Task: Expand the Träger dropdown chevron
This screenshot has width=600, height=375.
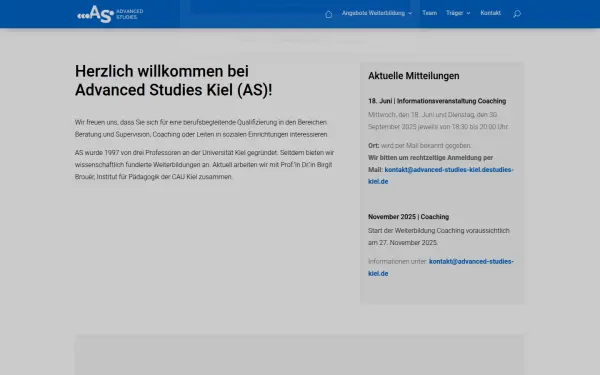Action: click(468, 13)
